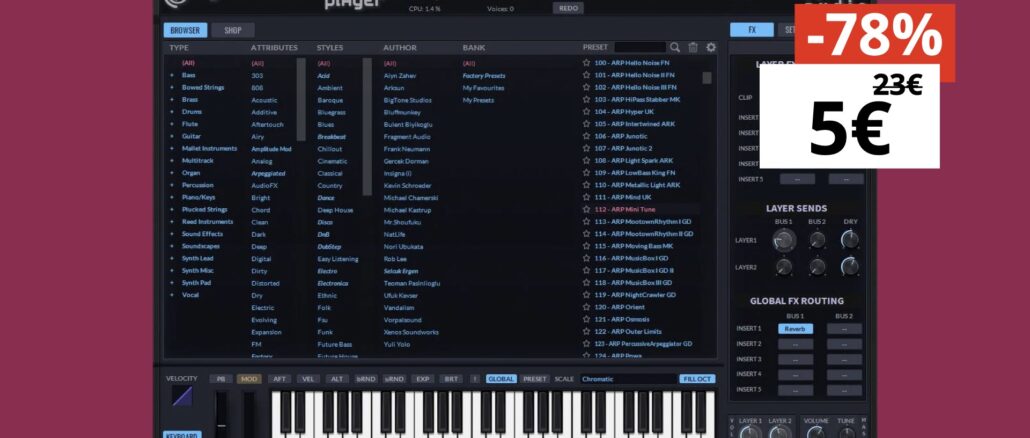1030x438 pixels.
Task: Expand the Drums type category
Action: pyautogui.click(x=172, y=112)
